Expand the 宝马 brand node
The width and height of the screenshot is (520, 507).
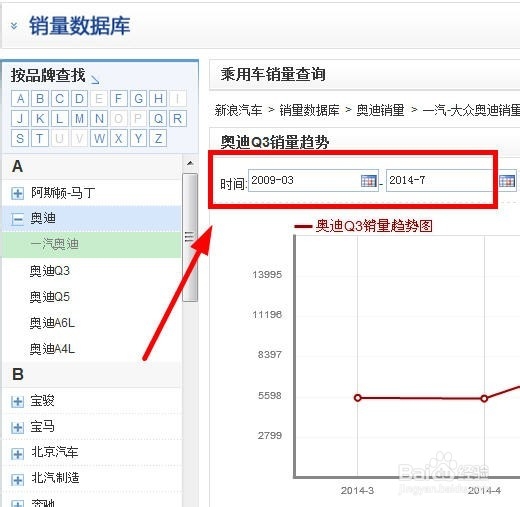[x=17, y=427]
